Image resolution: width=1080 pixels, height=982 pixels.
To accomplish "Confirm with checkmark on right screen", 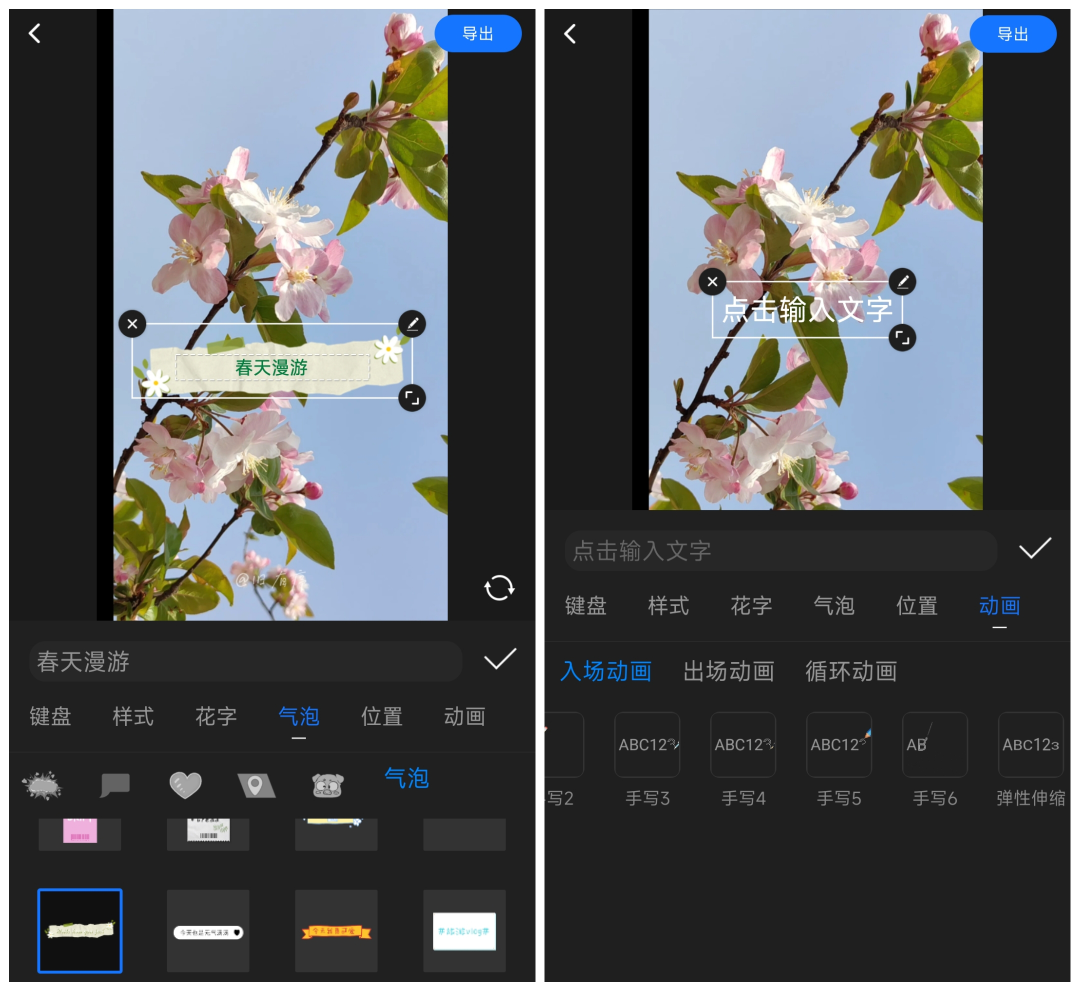I will pyautogui.click(x=1035, y=548).
